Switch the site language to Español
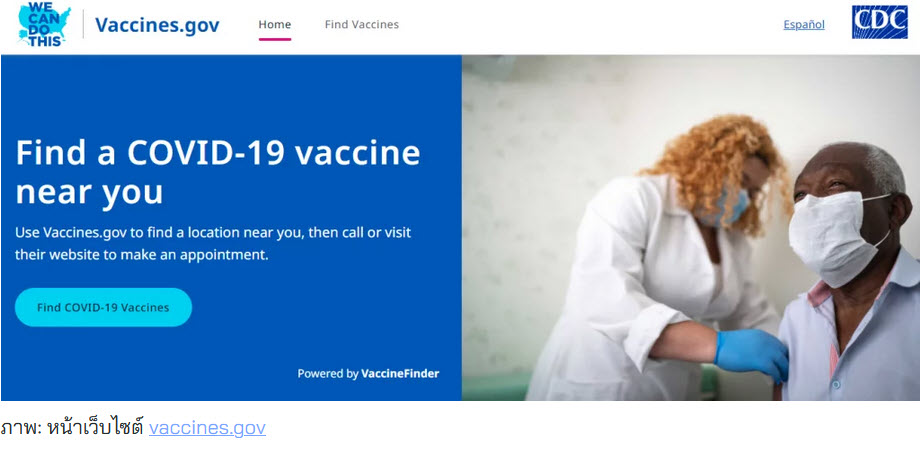Image resolution: width=920 pixels, height=450 pixels. pos(804,25)
